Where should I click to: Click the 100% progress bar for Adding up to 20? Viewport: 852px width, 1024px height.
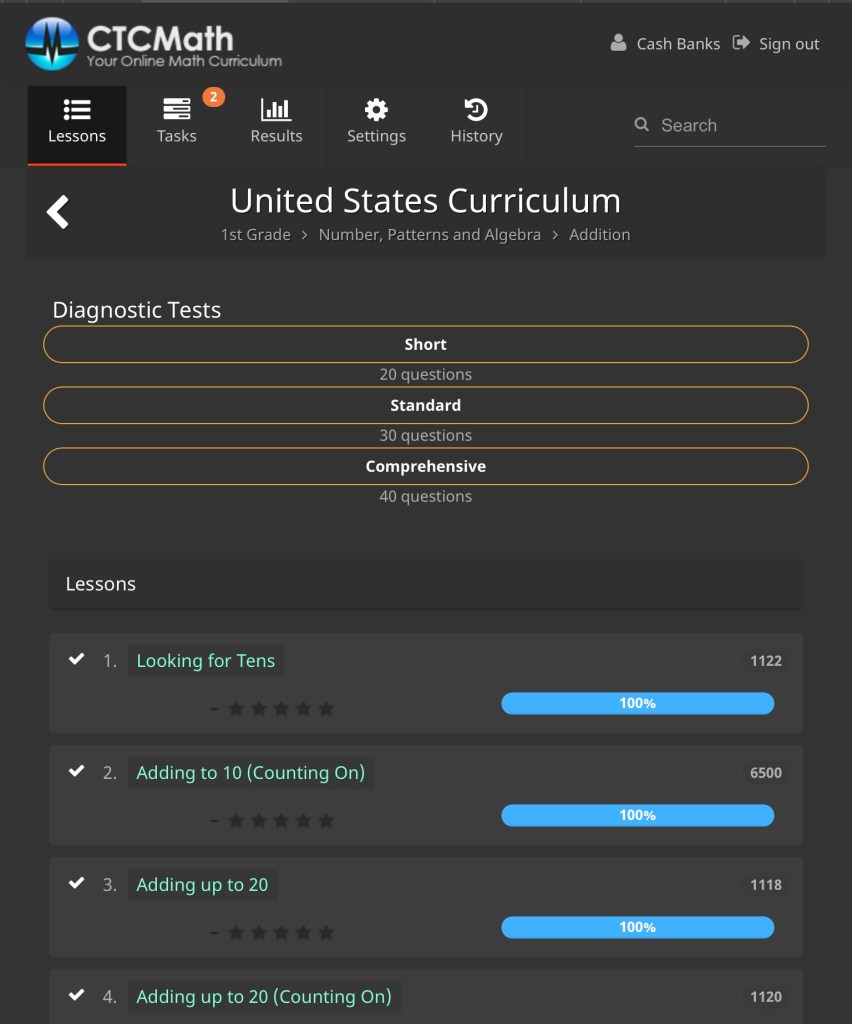click(637, 927)
